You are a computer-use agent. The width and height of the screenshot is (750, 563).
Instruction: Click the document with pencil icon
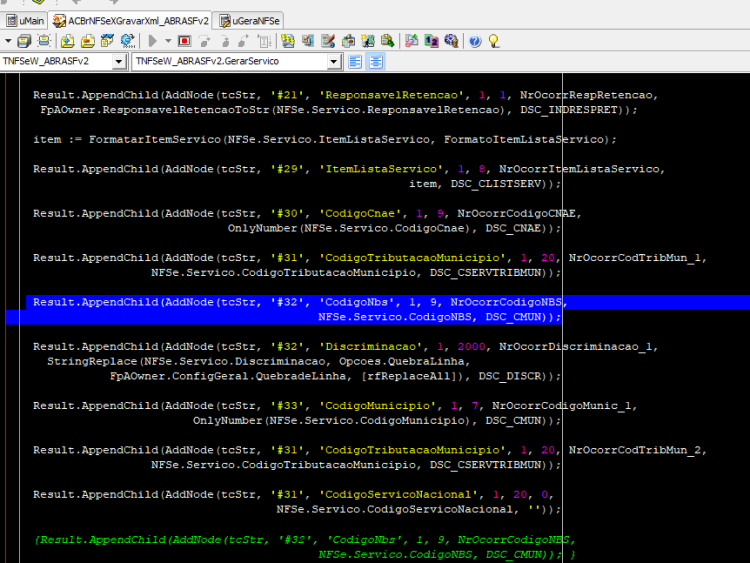pos(328,41)
